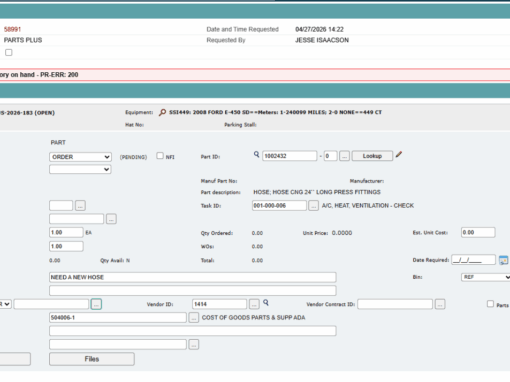Tick the checkbox under PARTS PLUS
The image size is (510, 382).
[x=9, y=52]
